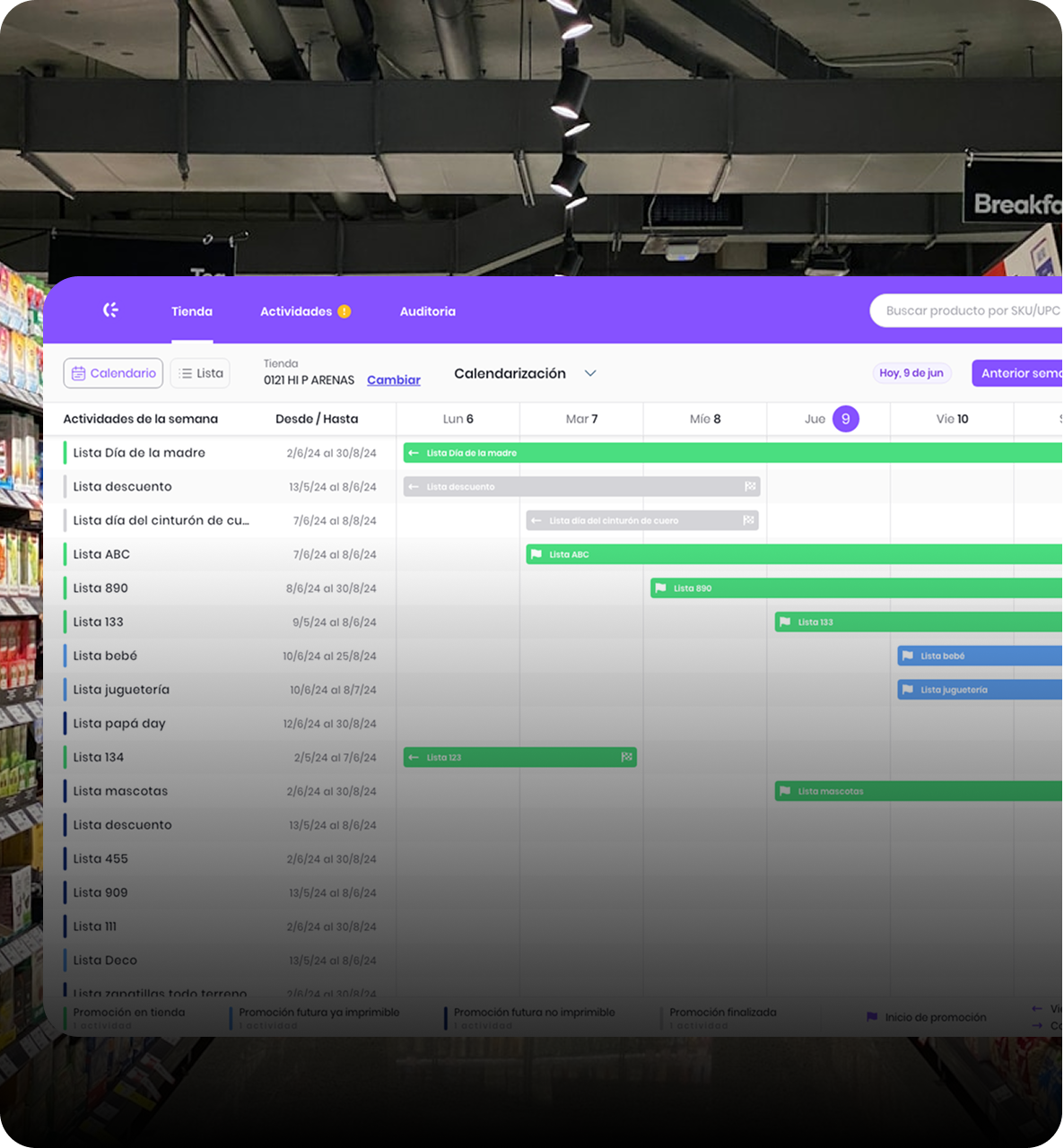Click checkered end flag on Lista descuento bar
Viewport: 1064px width, 1148px height.
point(750,487)
